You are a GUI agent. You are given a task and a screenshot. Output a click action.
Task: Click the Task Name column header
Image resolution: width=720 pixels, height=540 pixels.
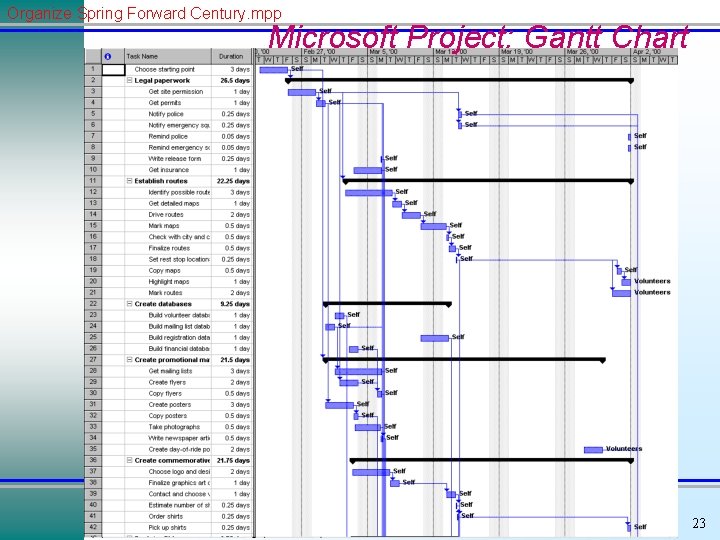click(168, 56)
